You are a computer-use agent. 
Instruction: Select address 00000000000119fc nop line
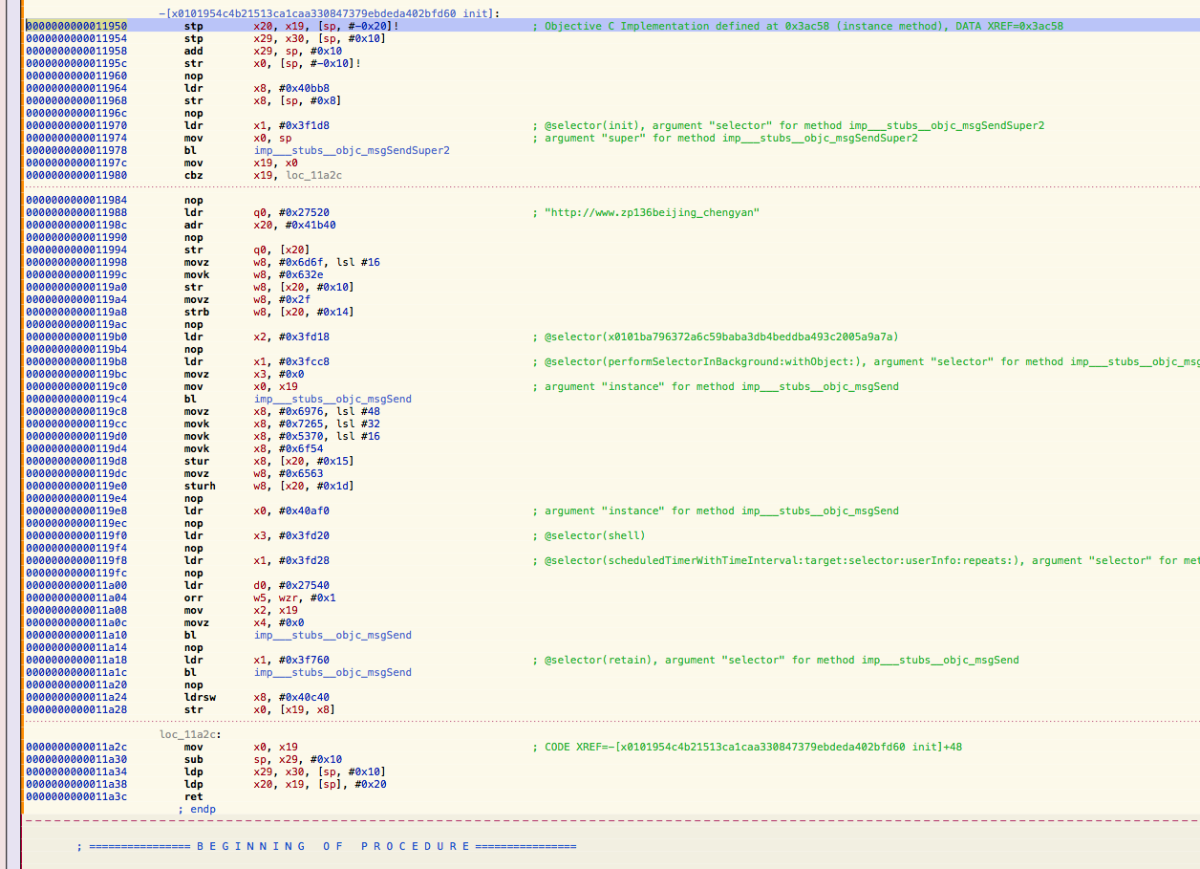(x=76, y=573)
